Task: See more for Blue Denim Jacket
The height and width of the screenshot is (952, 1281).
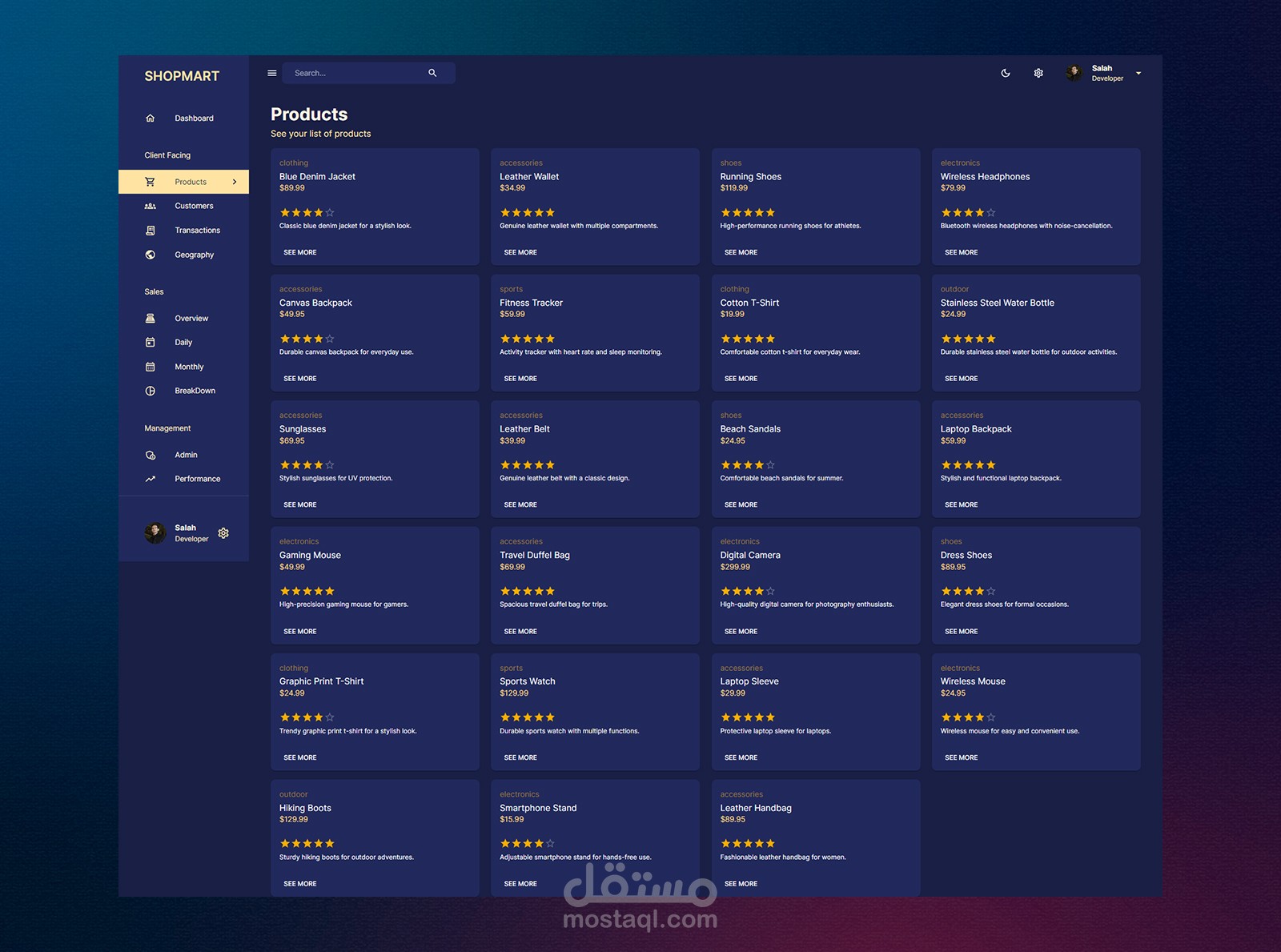Action: click(x=300, y=252)
